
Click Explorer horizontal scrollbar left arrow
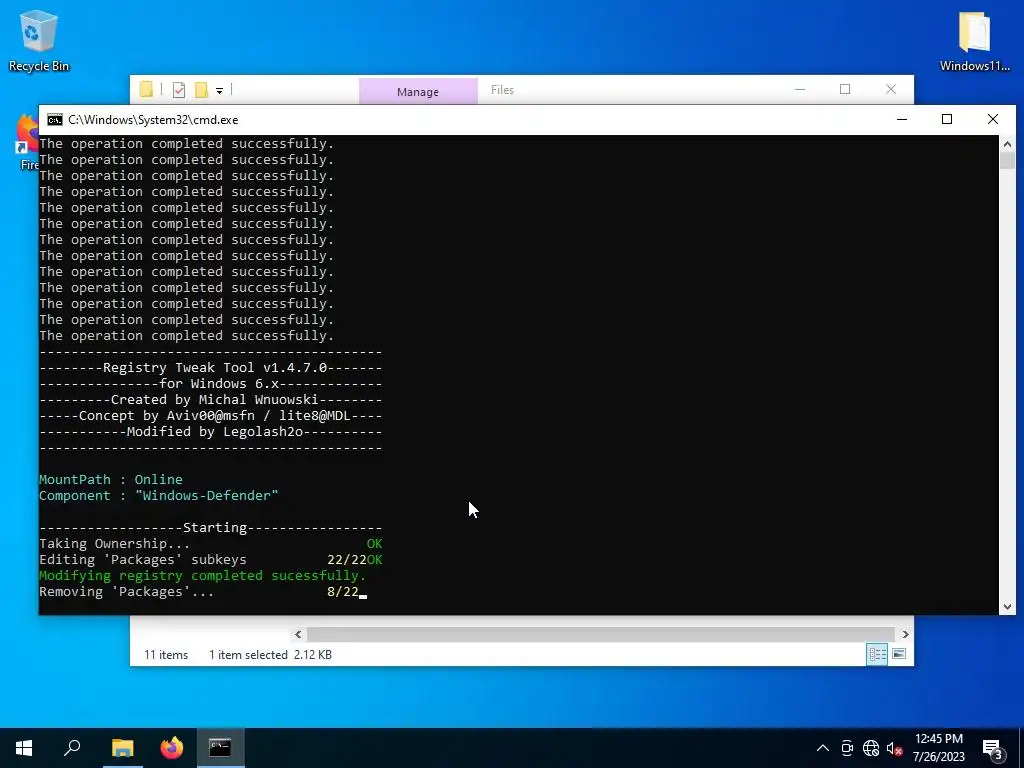(298, 634)
